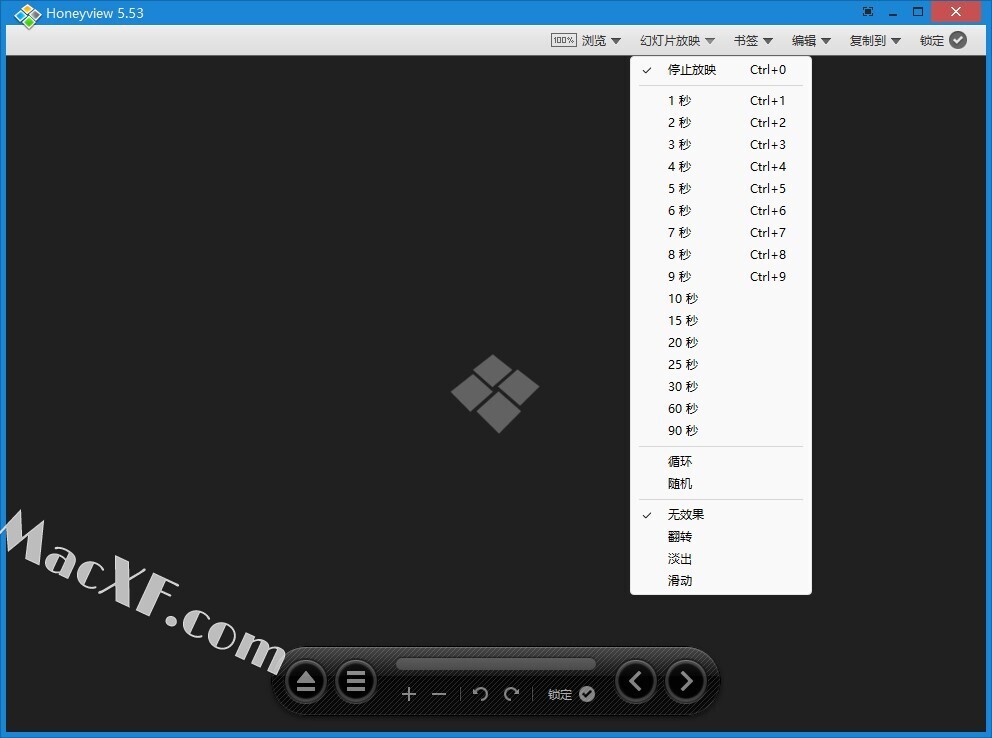Viewport: 992px width, 738px height.
Task: Pick 90 秒 slideshow interval
Action: pyautogui.click(x=721, y=431)
